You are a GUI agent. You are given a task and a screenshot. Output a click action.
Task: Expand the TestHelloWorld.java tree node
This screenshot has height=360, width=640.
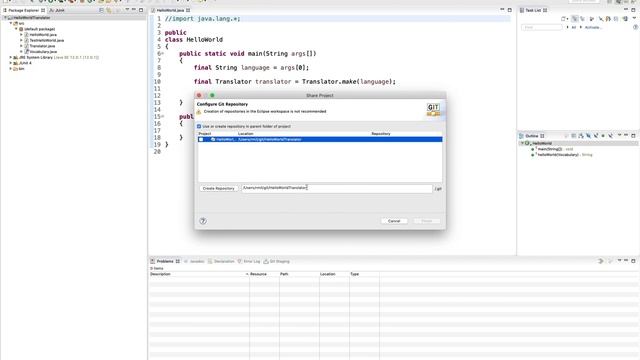coord(21,40)
